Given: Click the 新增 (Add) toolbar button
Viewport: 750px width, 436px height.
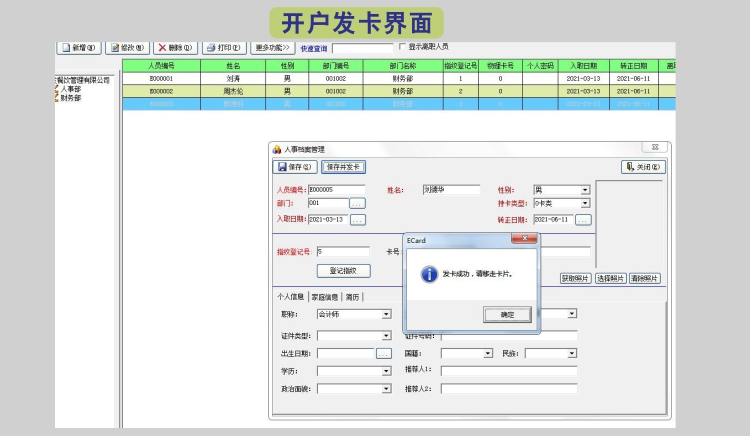Looking at the screenshot, I should coord(79,47).
